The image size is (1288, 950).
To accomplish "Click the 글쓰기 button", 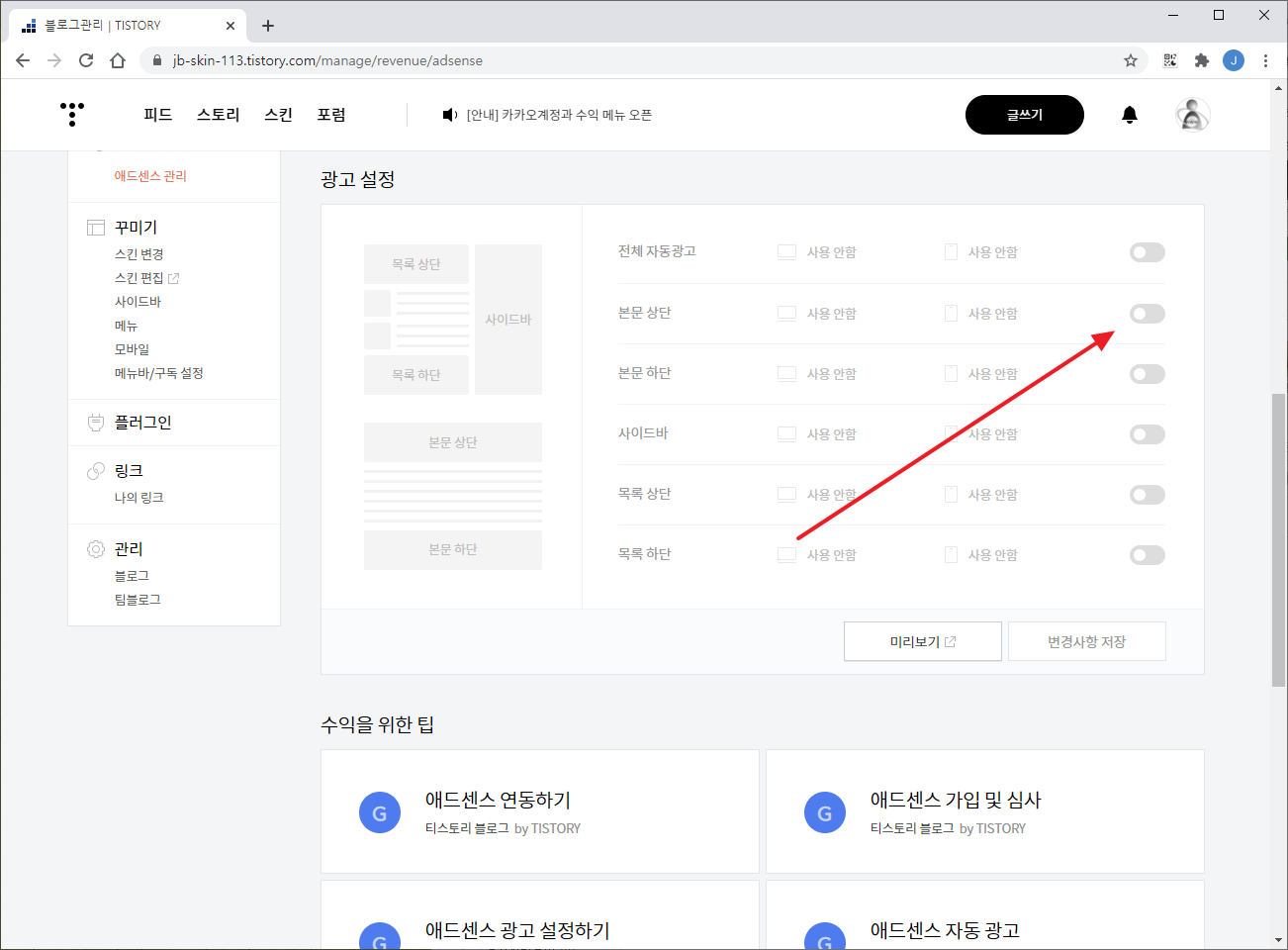I will [1025, 115].
